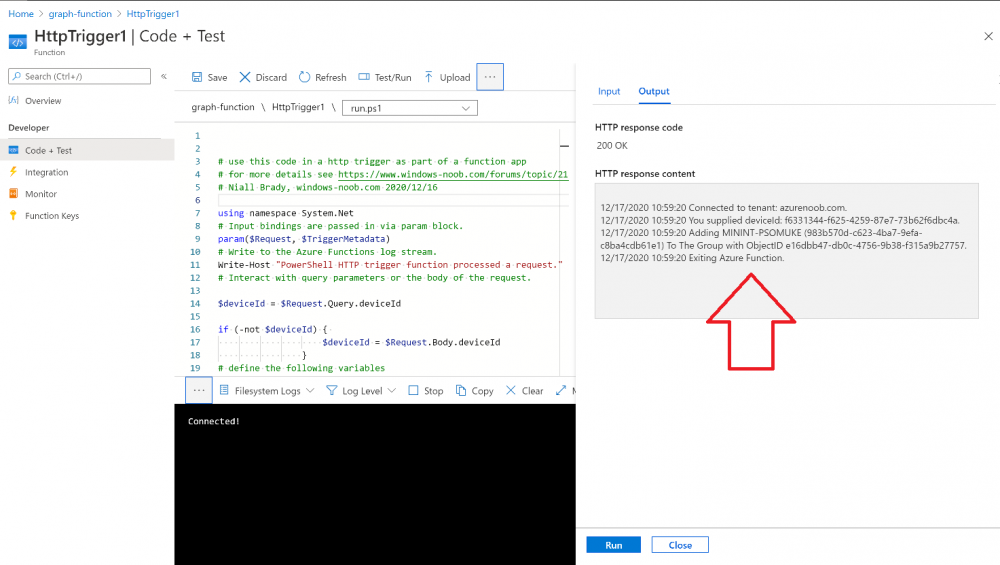Click the blue Run button
This screenshot has width=1000, height=565.
[x=614, y=545]
